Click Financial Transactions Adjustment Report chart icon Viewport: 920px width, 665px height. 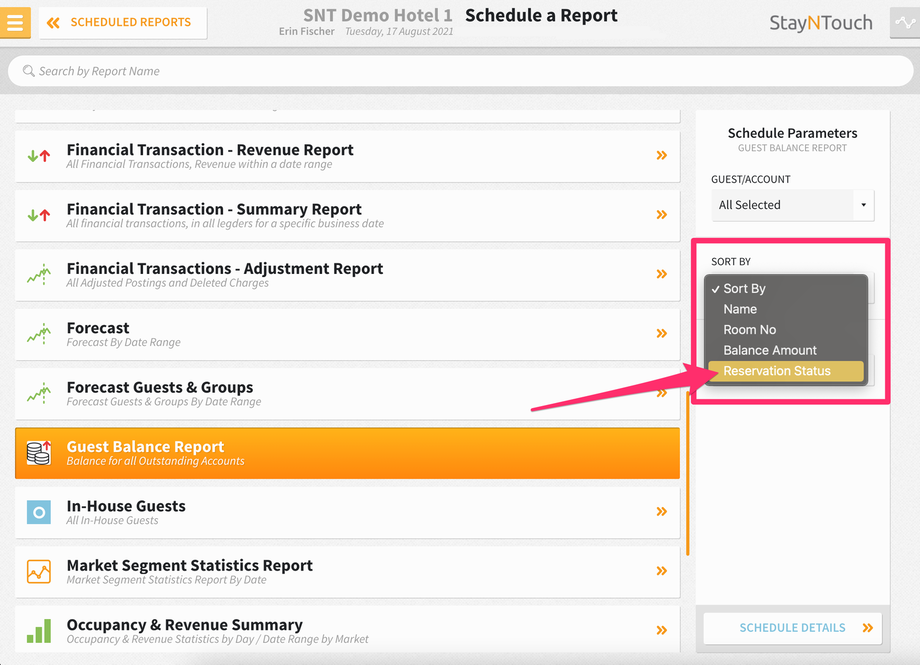39,274
